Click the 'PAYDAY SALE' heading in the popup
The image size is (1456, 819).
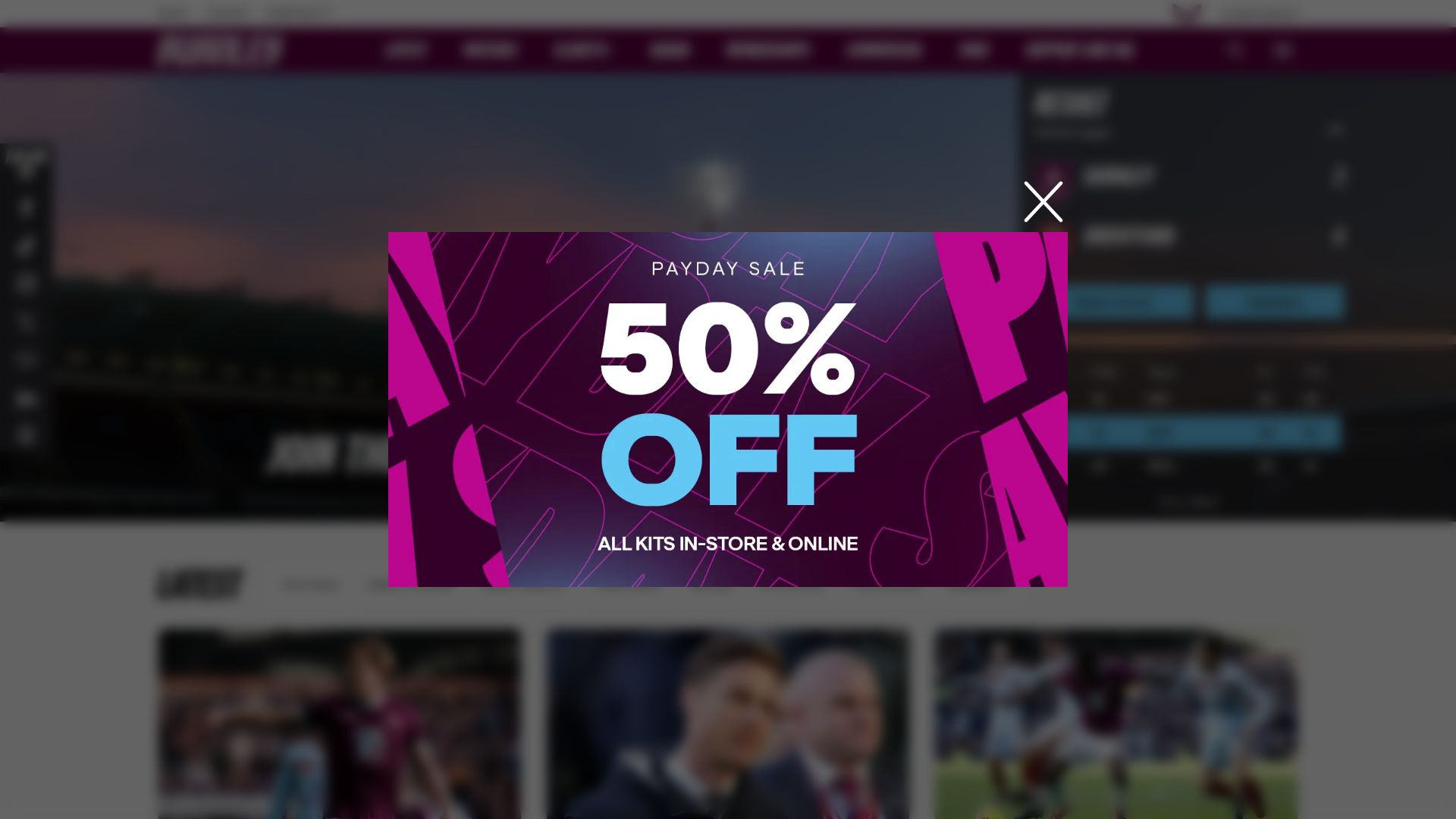(x=728, y=268)
